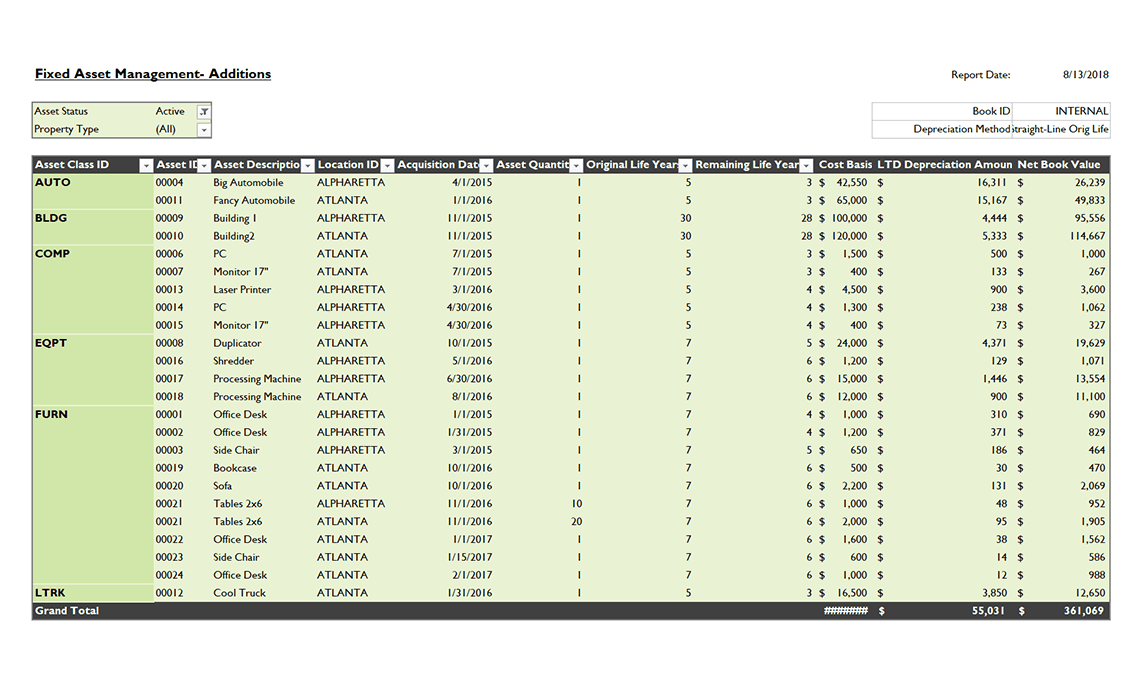
Task: Select asset ID 00008 cell
Action: (169, 343)
